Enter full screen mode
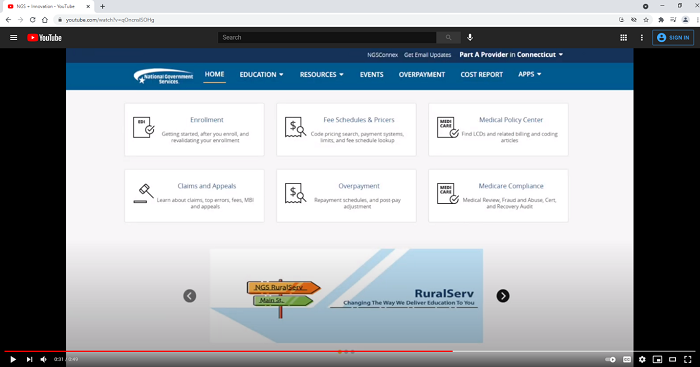Image resolution: width=700 pixels, height=367 pixels. 688,359
